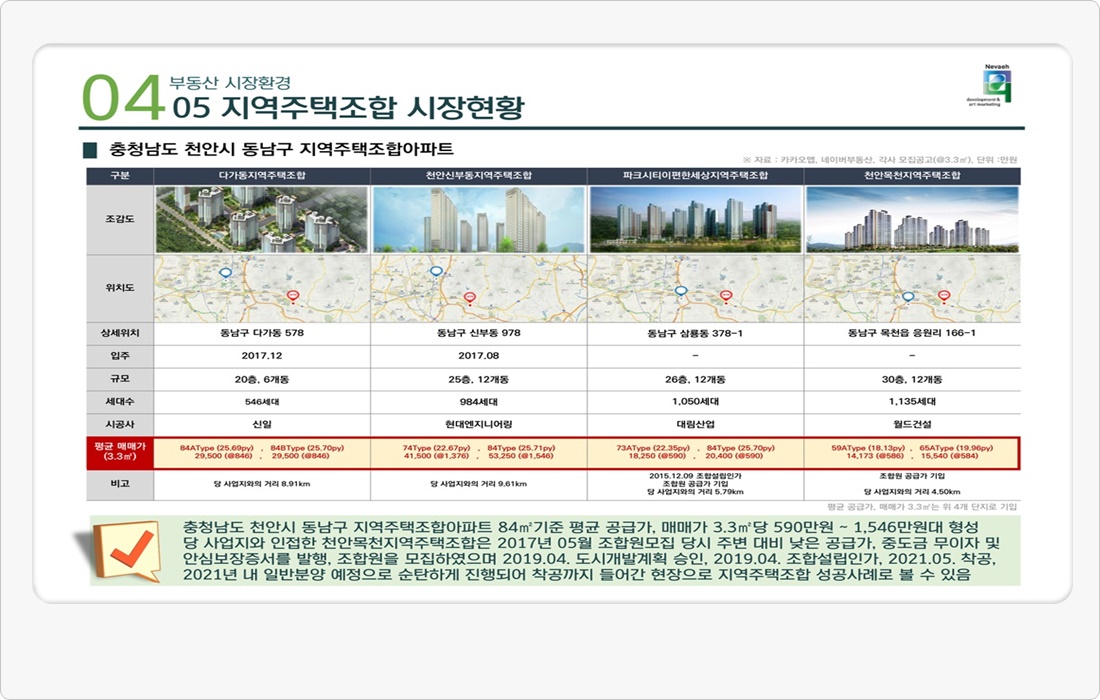Open the 천안신부동지역주택조합 tower rendering image
This screenshot has width=1100, height=700.
[478, 219]
